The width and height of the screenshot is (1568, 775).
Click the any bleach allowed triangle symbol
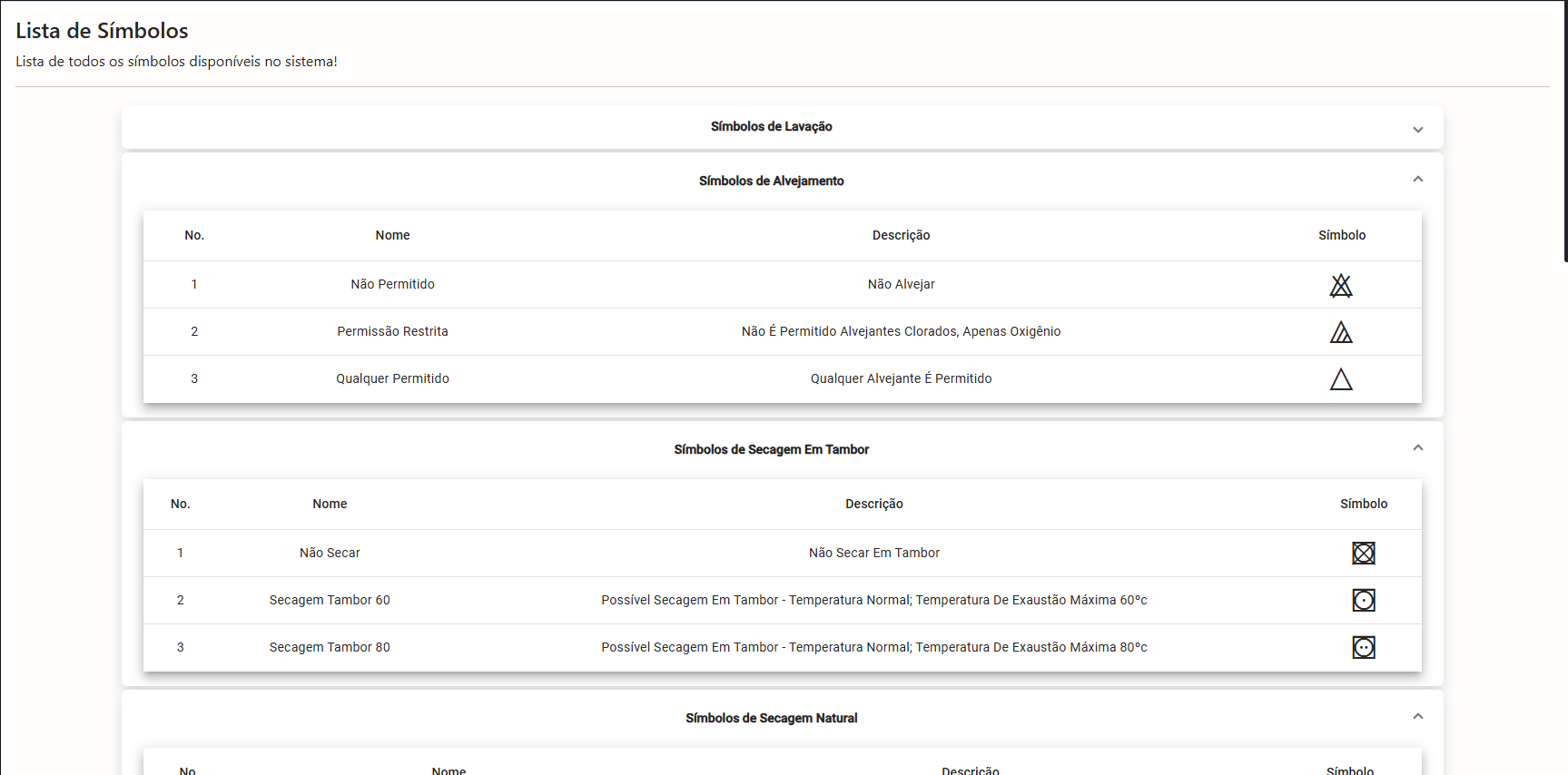click(1341, 379)
